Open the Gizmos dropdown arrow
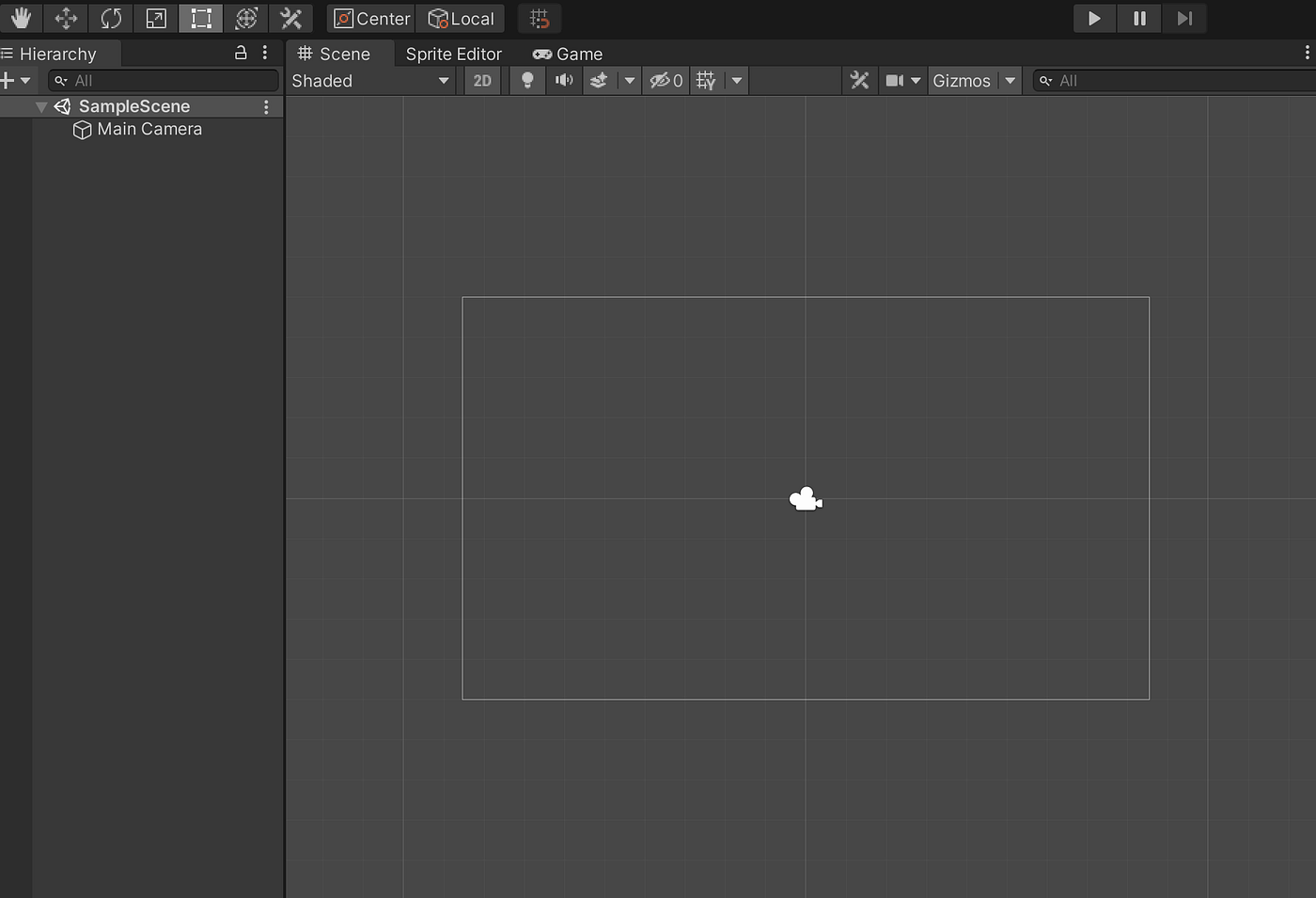Viewport: 1316px width, 898px height. pos(1010,81)
